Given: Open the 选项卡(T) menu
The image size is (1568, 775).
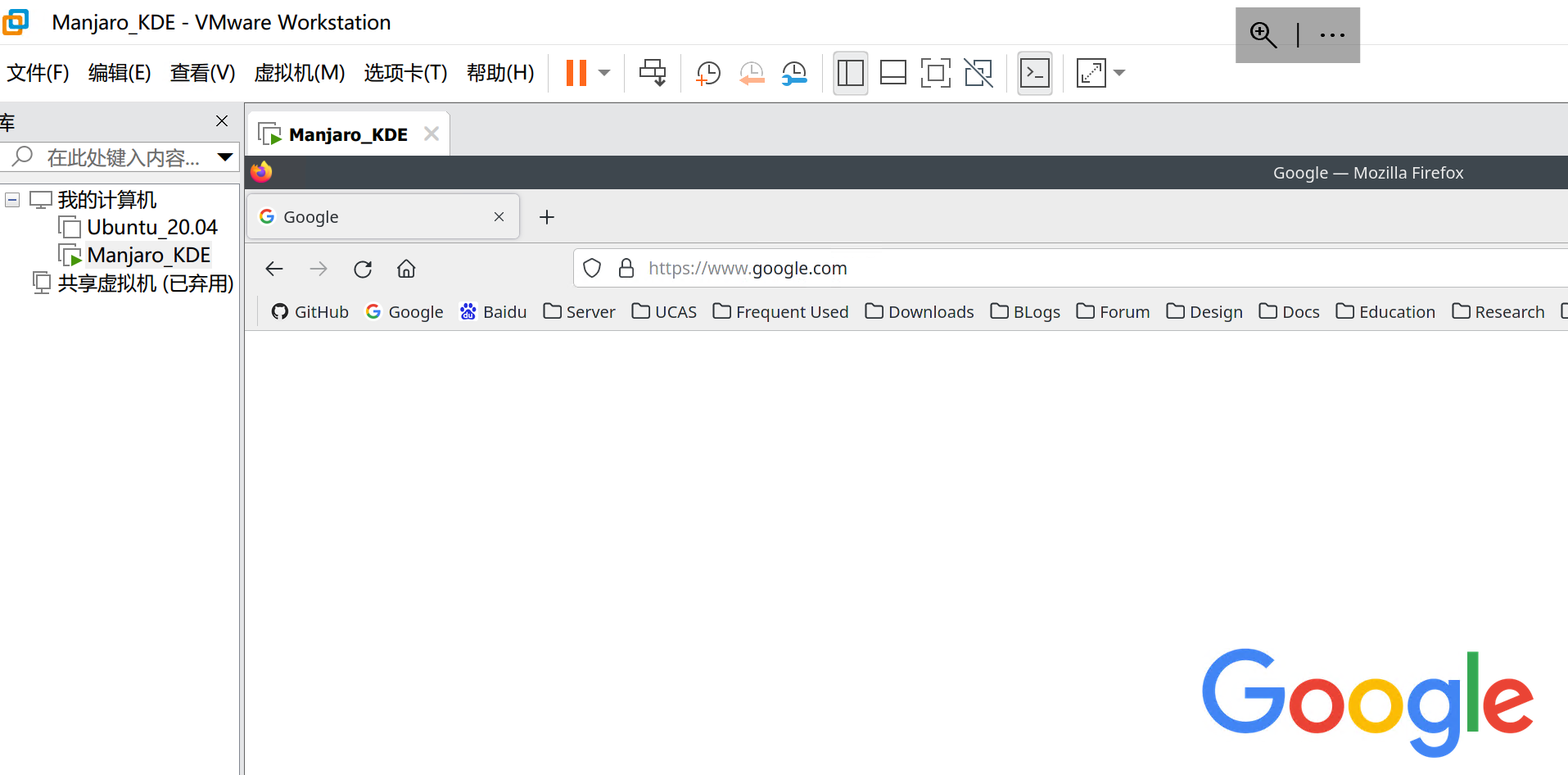Looking at the screenshot, I should coord(405,73).
